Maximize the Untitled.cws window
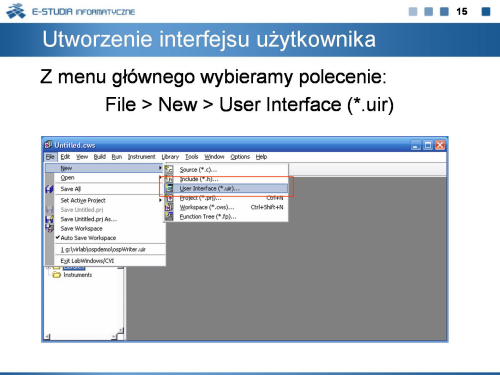 tap(428, 145)
